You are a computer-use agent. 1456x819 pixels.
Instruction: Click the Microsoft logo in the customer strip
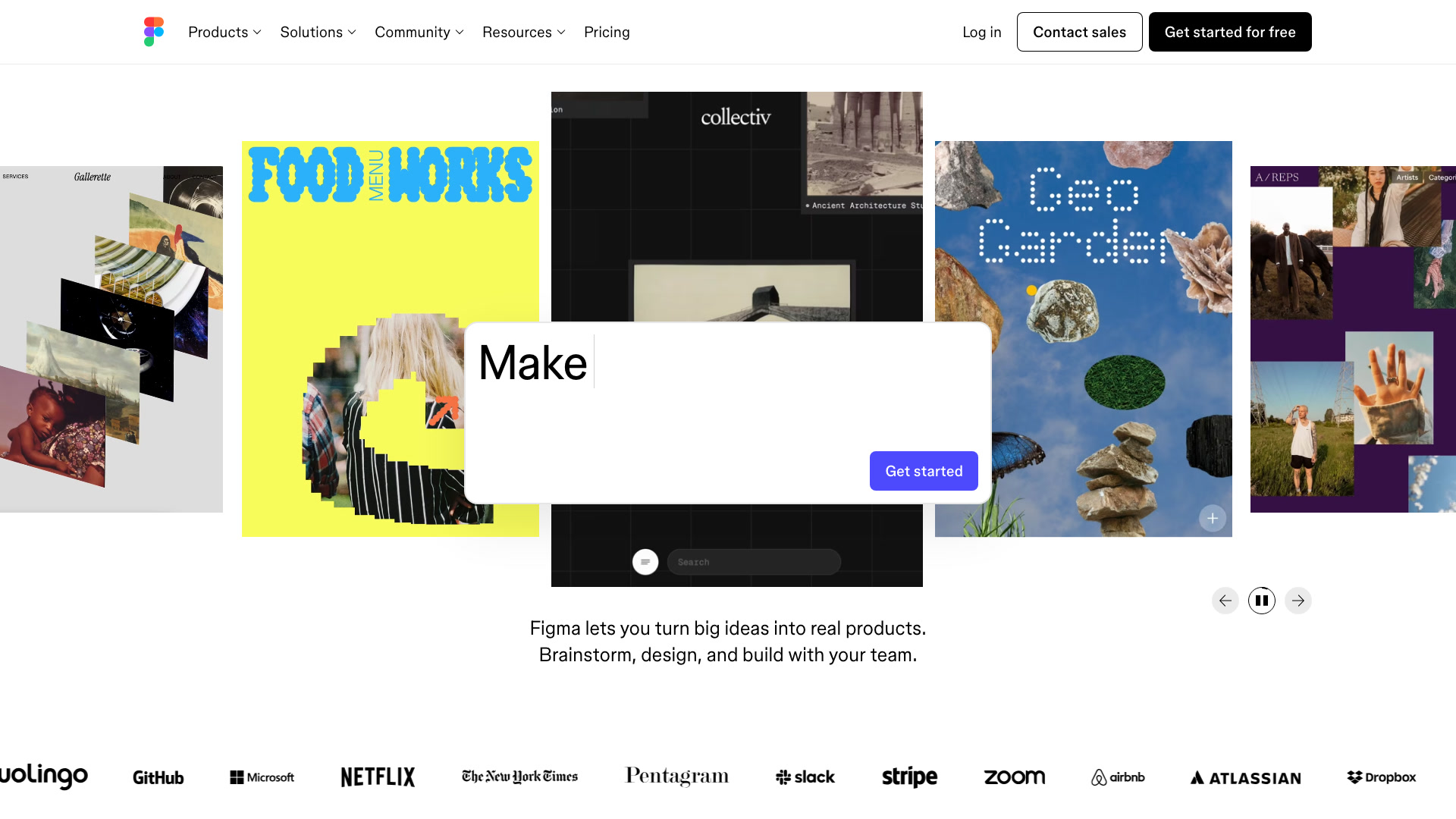point(261,777)
